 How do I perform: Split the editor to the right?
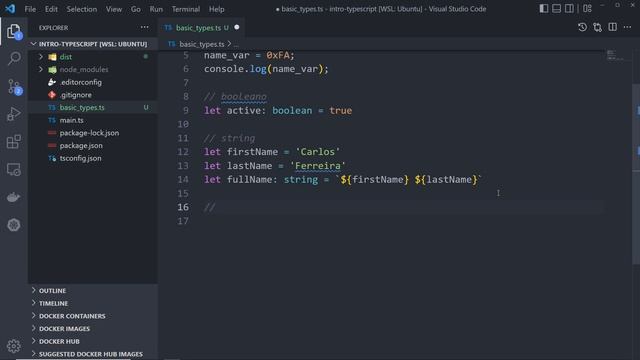613,27
